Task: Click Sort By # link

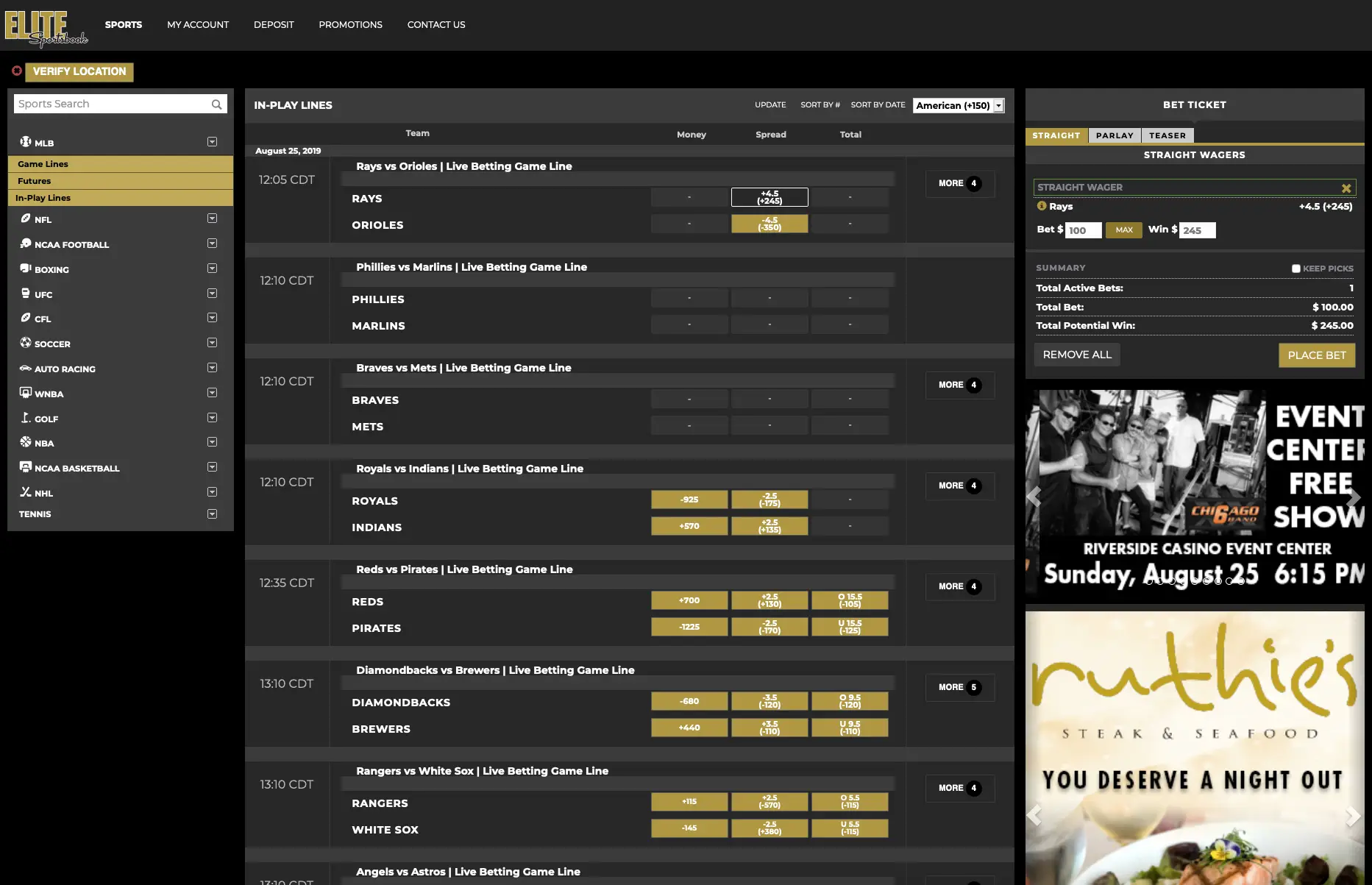Action: point(820,104)
